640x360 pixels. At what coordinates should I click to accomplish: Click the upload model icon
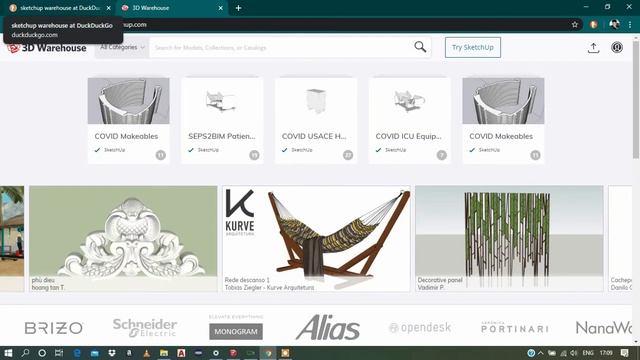click(593, 48)
